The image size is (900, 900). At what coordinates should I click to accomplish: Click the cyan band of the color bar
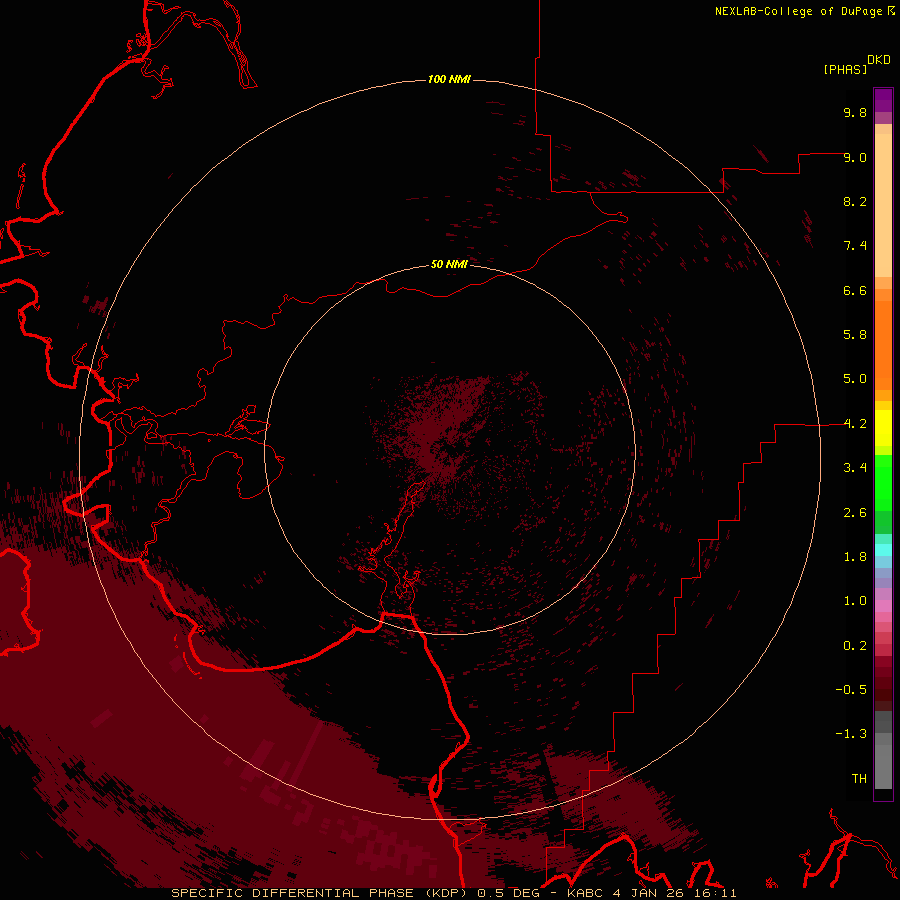tap(883, 550)
